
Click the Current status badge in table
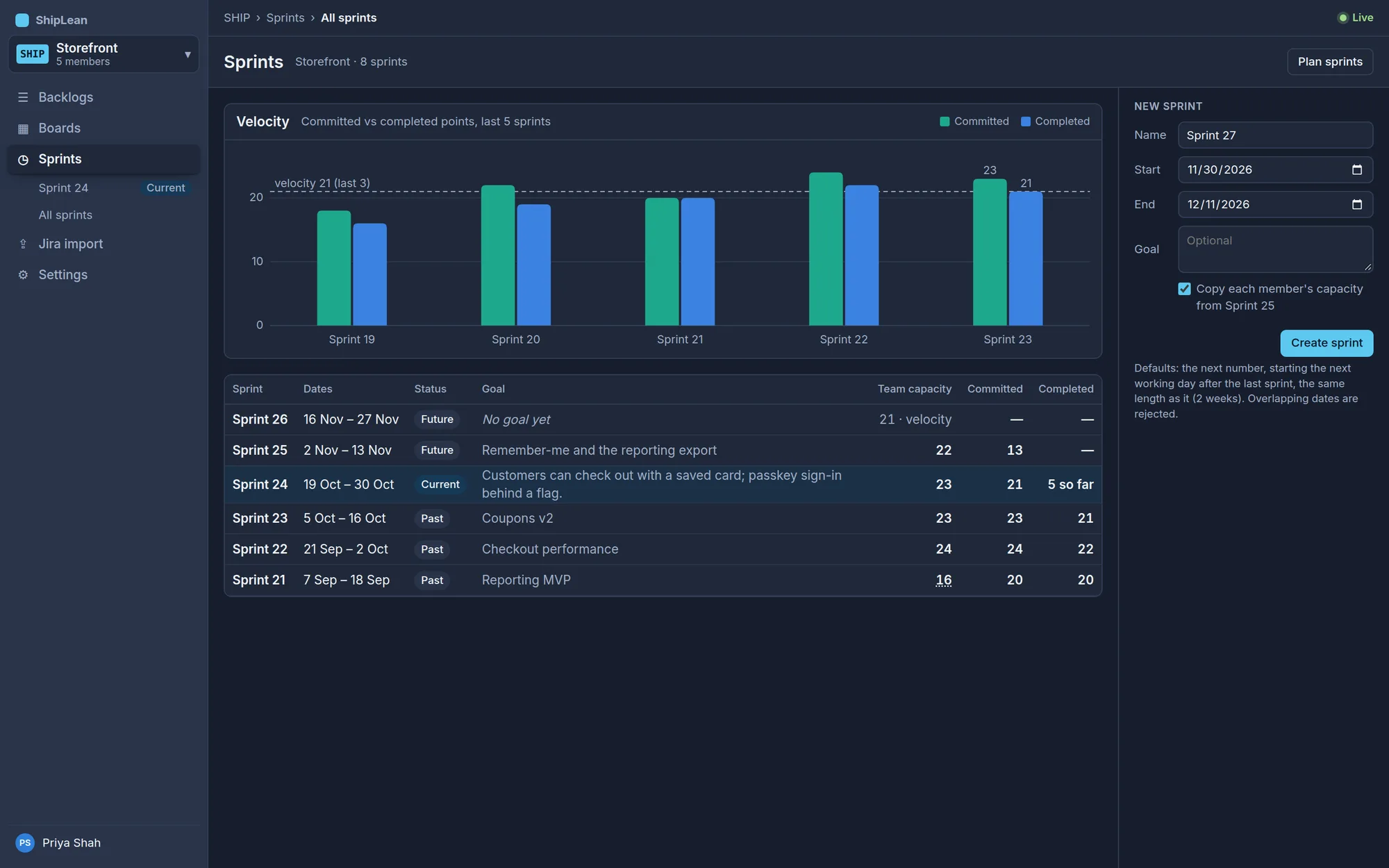click(440, 485)
